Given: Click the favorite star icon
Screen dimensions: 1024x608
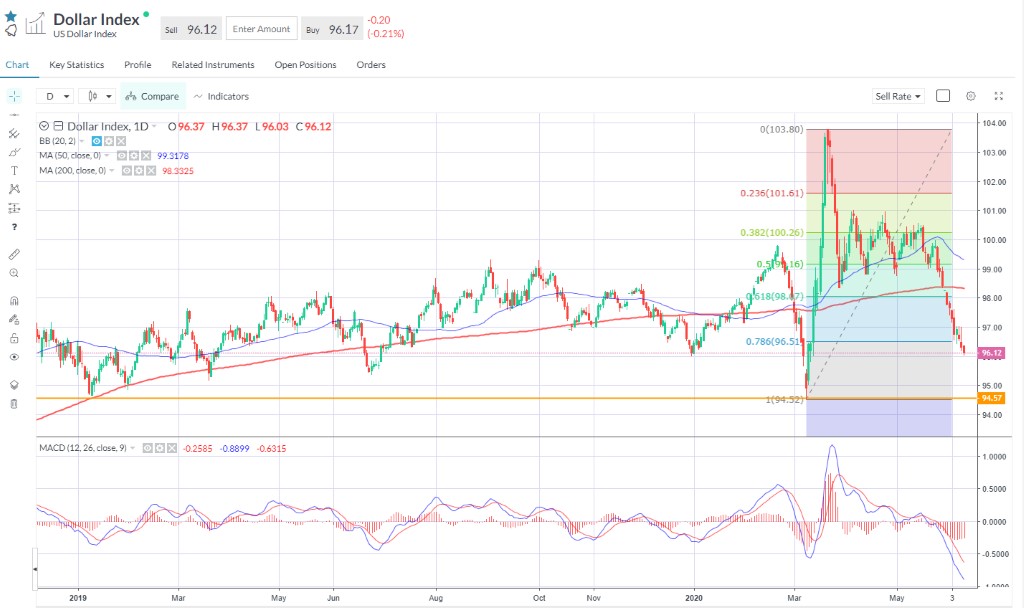Looking at the screenshot, I should (11, 16).
